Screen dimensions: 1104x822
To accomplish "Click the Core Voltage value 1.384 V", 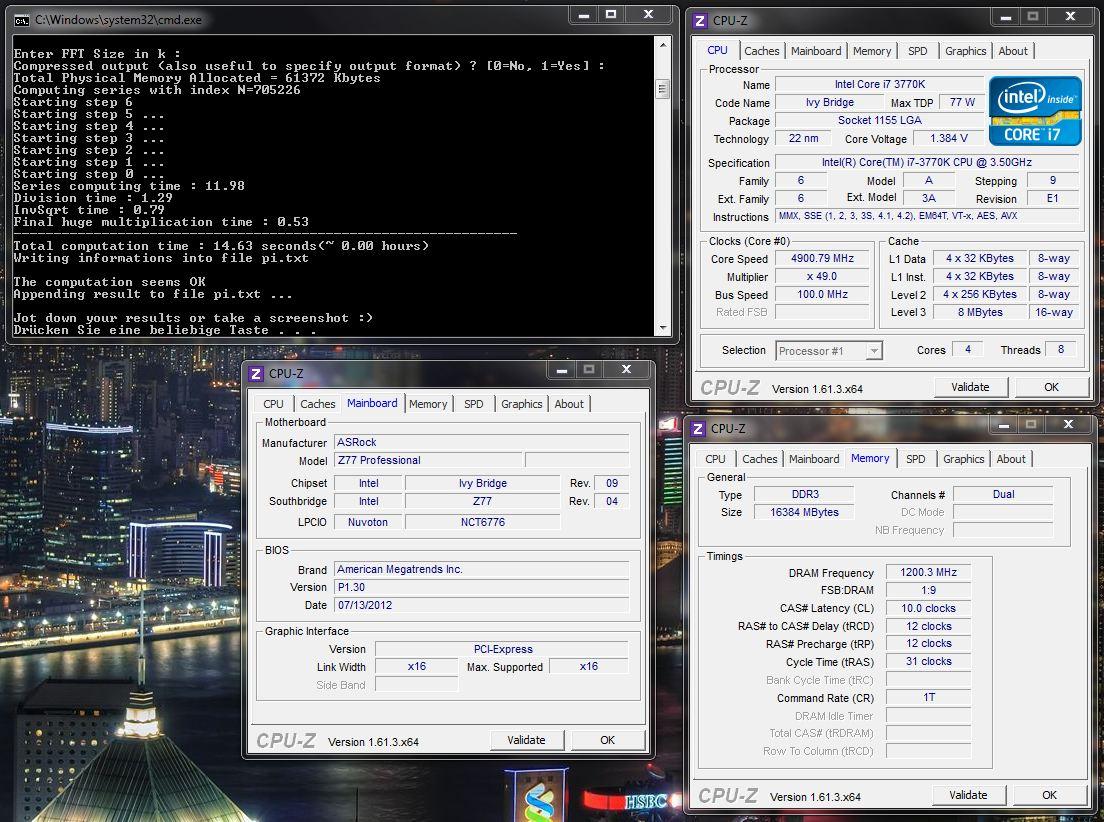I will [948, 139].
